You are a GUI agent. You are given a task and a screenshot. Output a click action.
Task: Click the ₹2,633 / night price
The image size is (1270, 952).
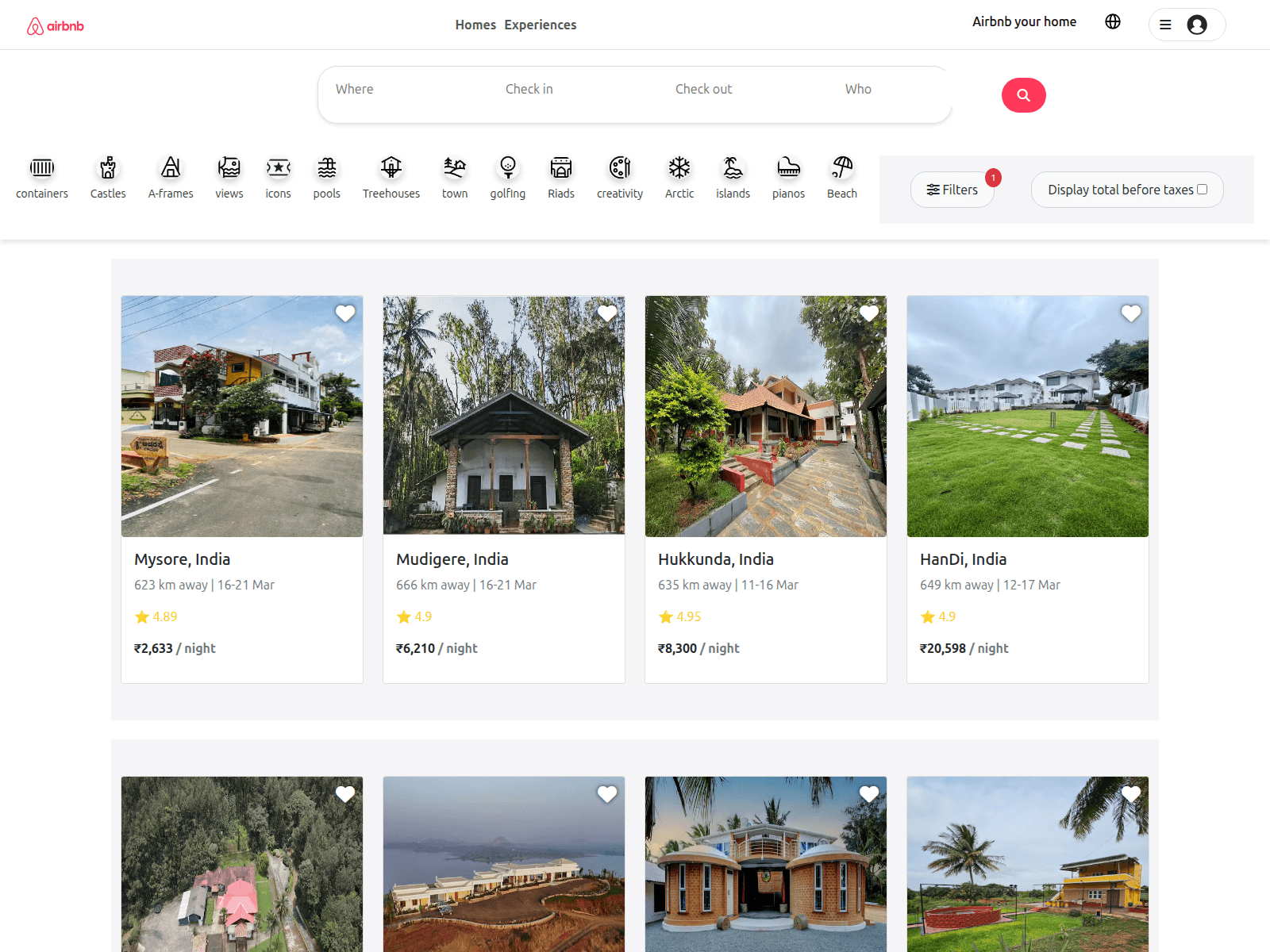pyautogui.click(x=175, y=648)
